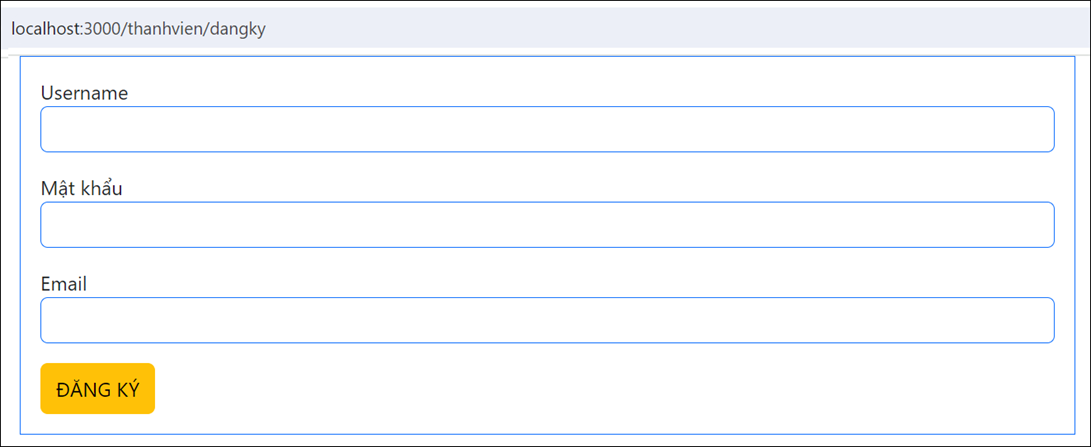Click the Username input field
This screenshot has height=447, width=1091.
(547, 129)
